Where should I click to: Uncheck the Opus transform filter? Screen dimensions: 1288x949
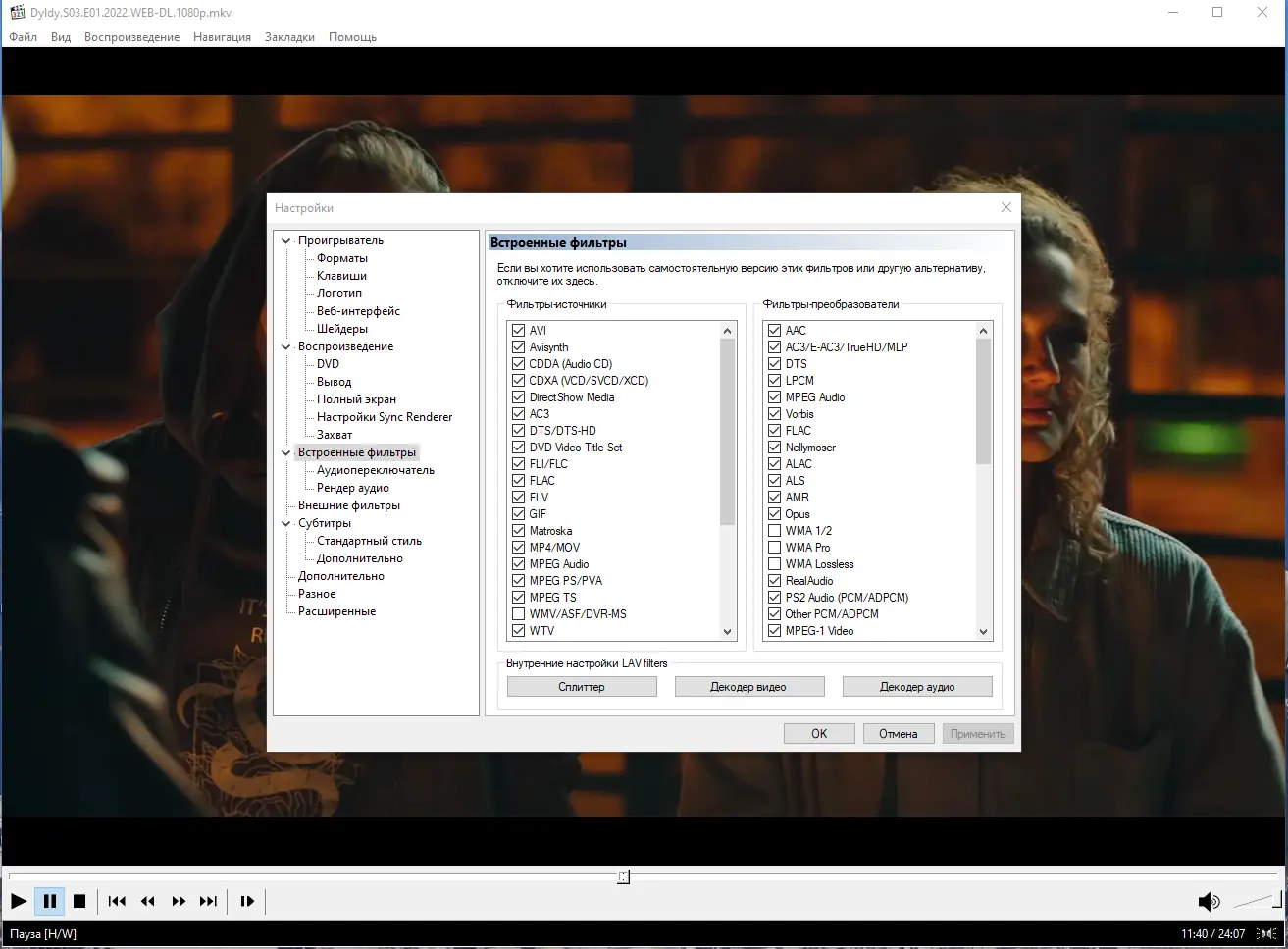click(x=774, y=514)
